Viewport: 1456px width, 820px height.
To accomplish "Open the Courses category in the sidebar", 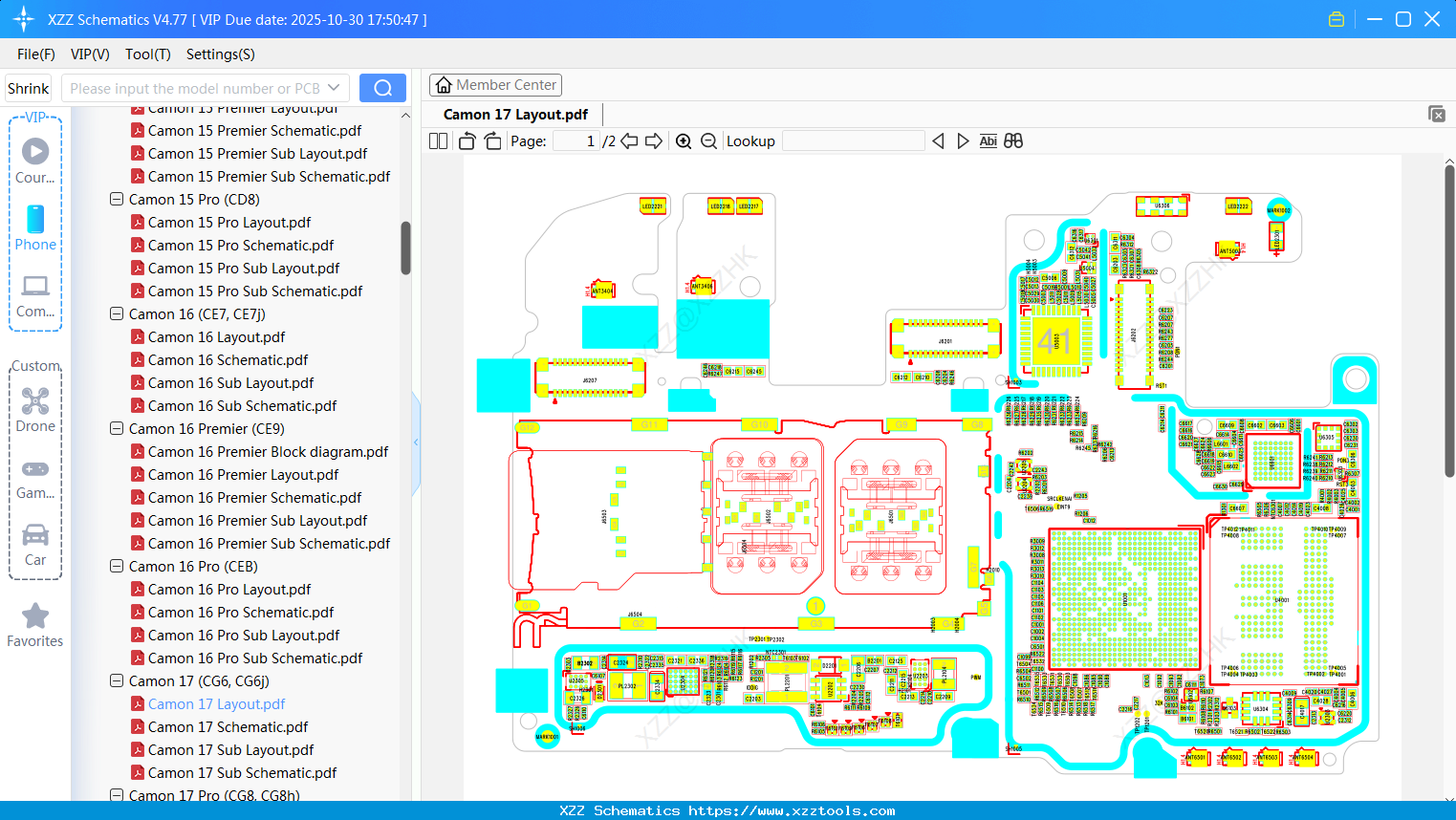I will click(x=35, y=161).
